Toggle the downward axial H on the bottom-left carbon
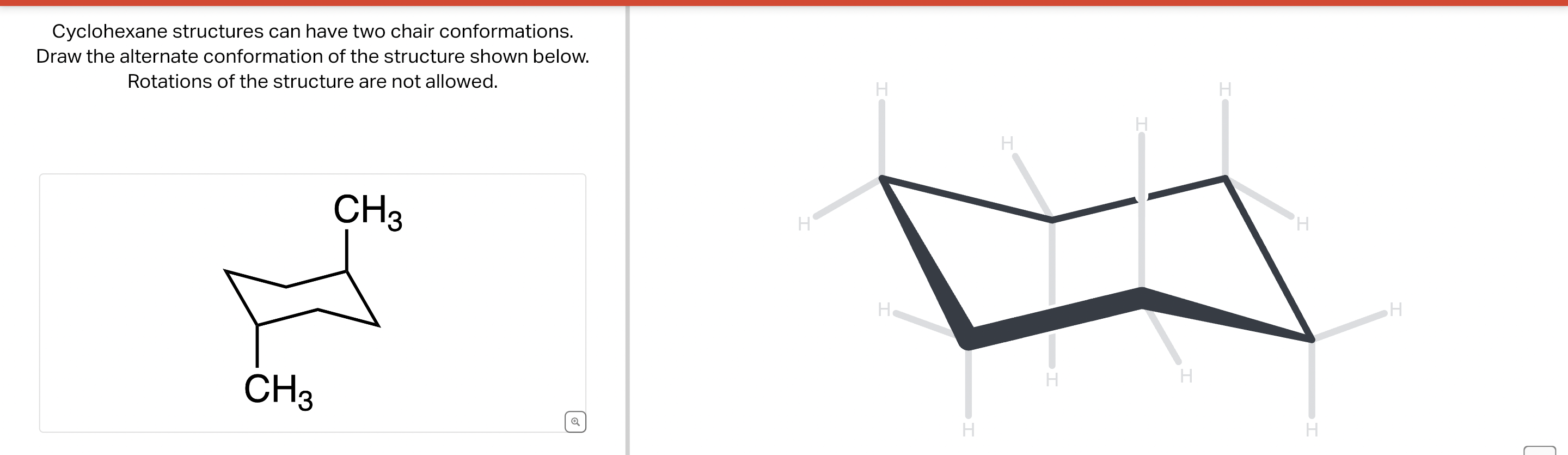This screenshot has width=1568, height=455. [x=969, y=430]
